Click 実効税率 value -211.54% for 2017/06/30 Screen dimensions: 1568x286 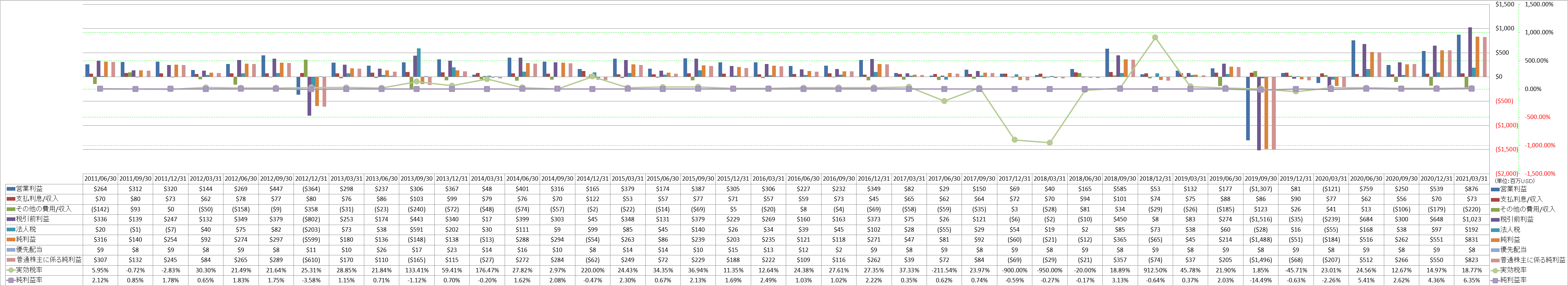coord(944,270)
